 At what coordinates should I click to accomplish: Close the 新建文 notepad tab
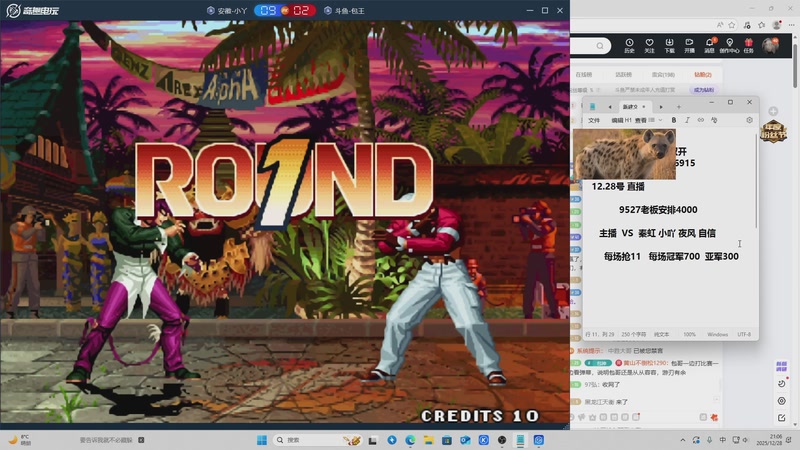644,107
